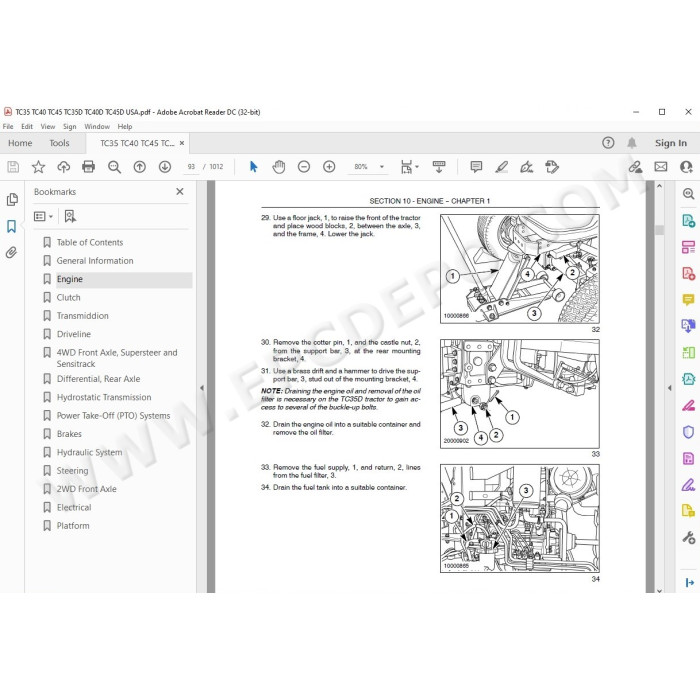Print the document with printer icon
The image size is (700, 700).
coord(88,167)
